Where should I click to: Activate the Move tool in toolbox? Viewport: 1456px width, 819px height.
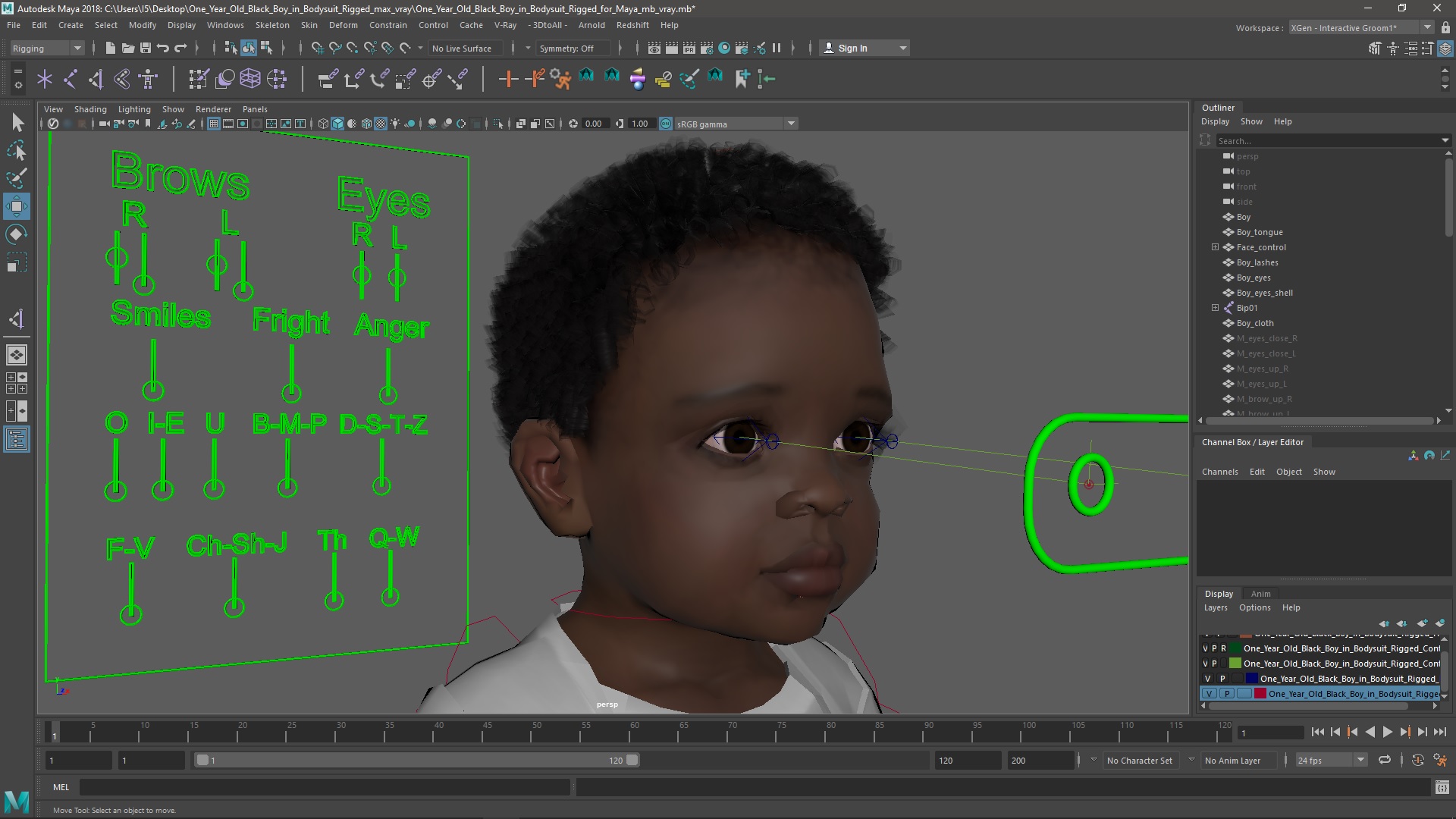pyautogui.click(x=17, y=206)
